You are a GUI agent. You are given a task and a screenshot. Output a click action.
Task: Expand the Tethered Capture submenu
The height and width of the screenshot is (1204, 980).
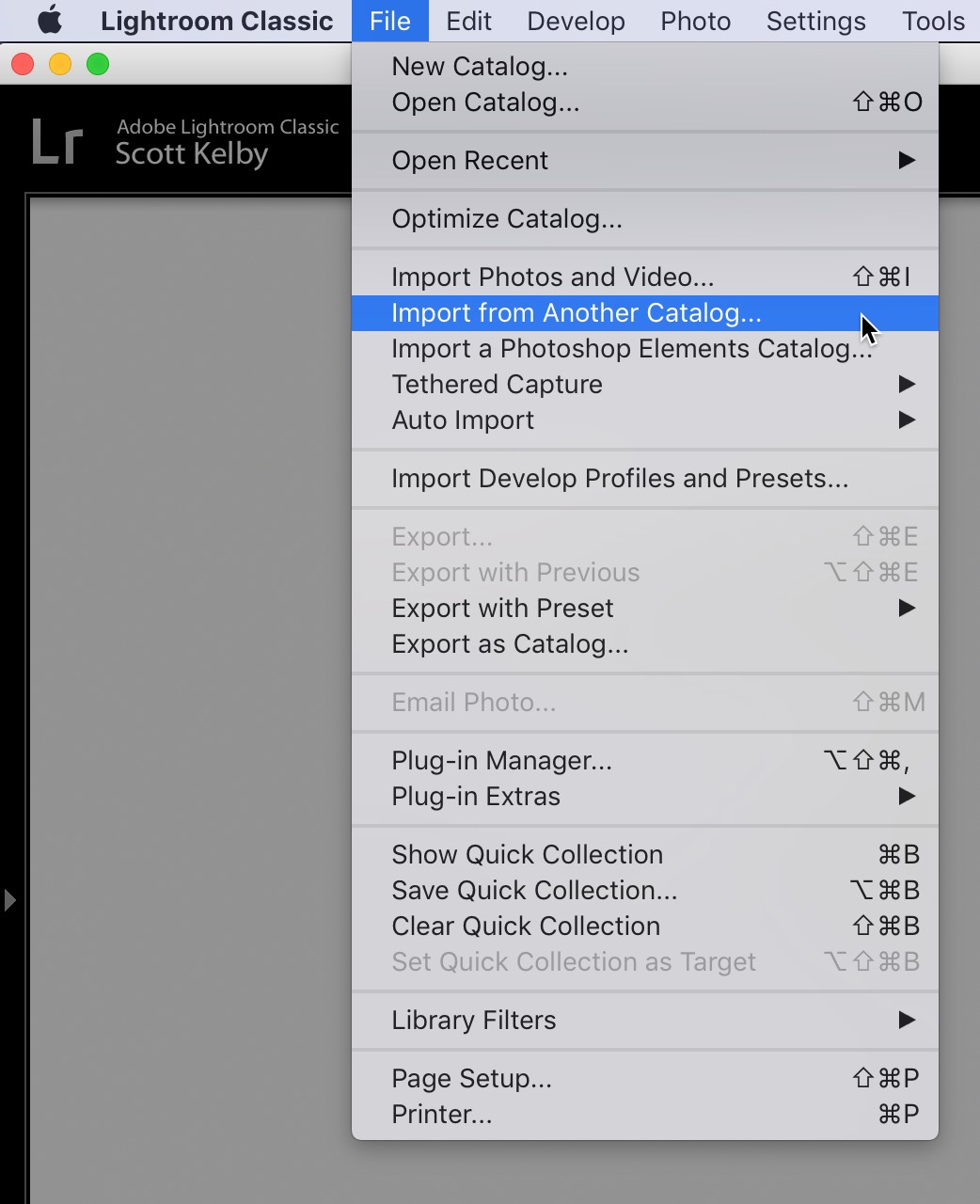click(x=645, y=385)
